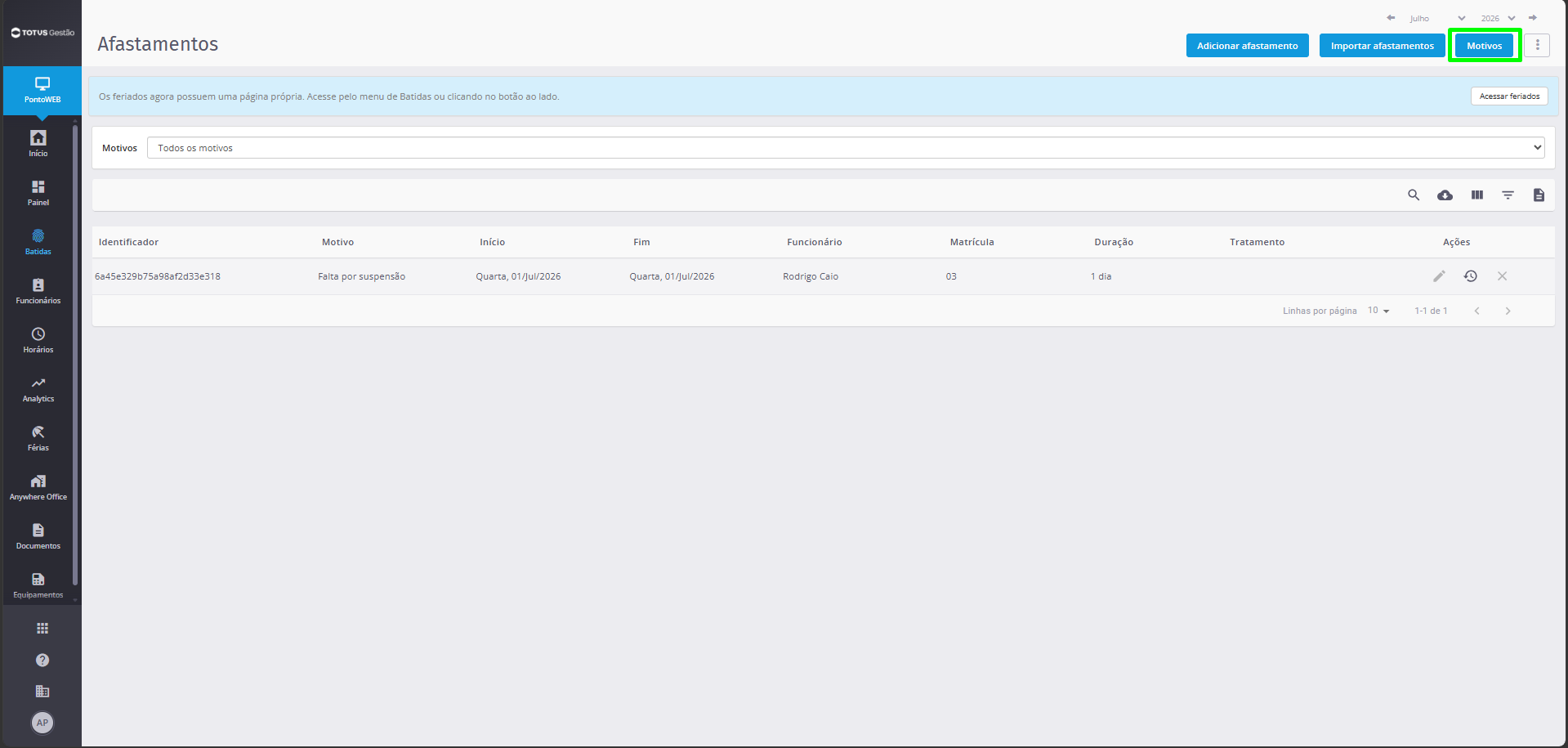This screenshot has width=1568, height=748.
Task: Open Horários in the sidebar
Action: 38,339
